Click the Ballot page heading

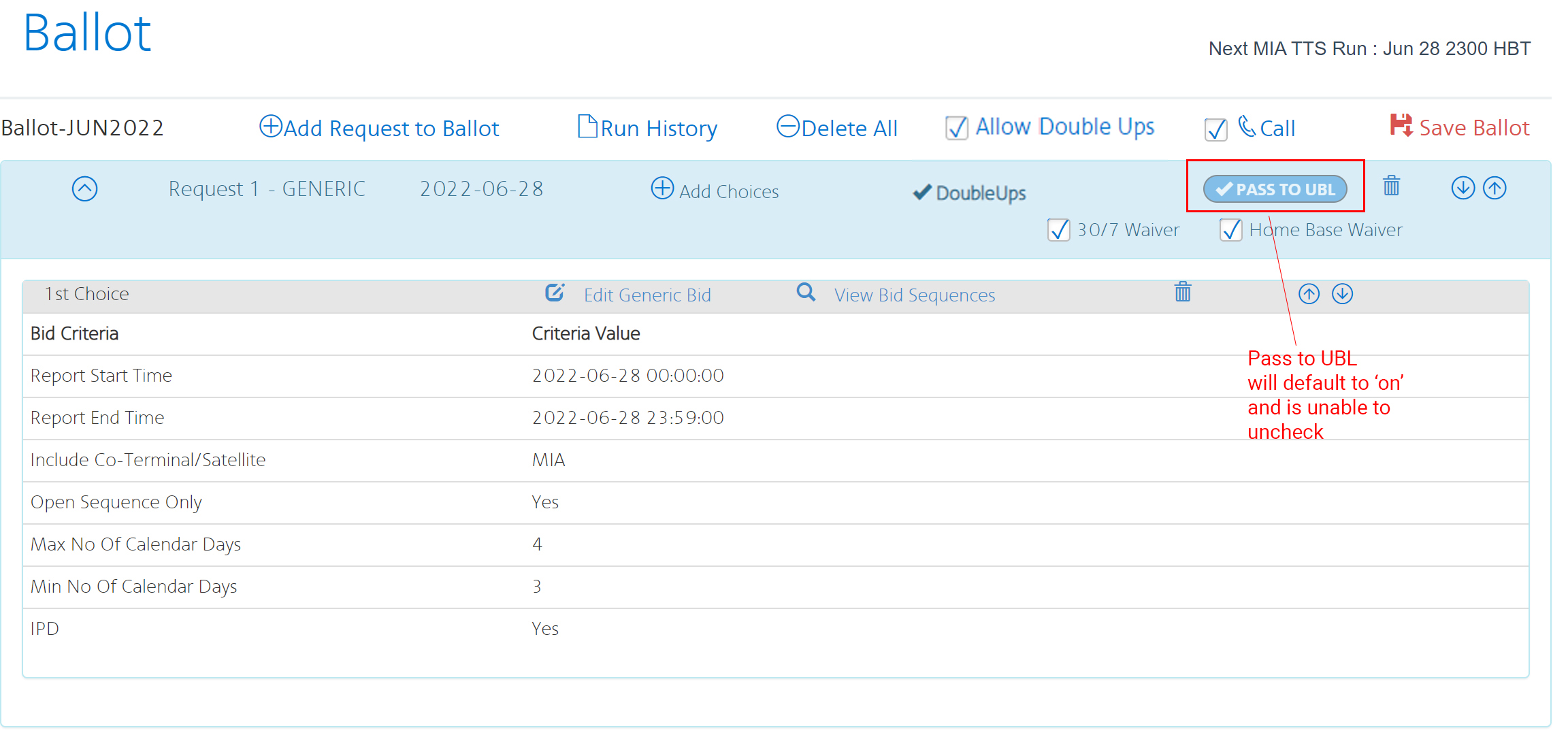(87, 33)
